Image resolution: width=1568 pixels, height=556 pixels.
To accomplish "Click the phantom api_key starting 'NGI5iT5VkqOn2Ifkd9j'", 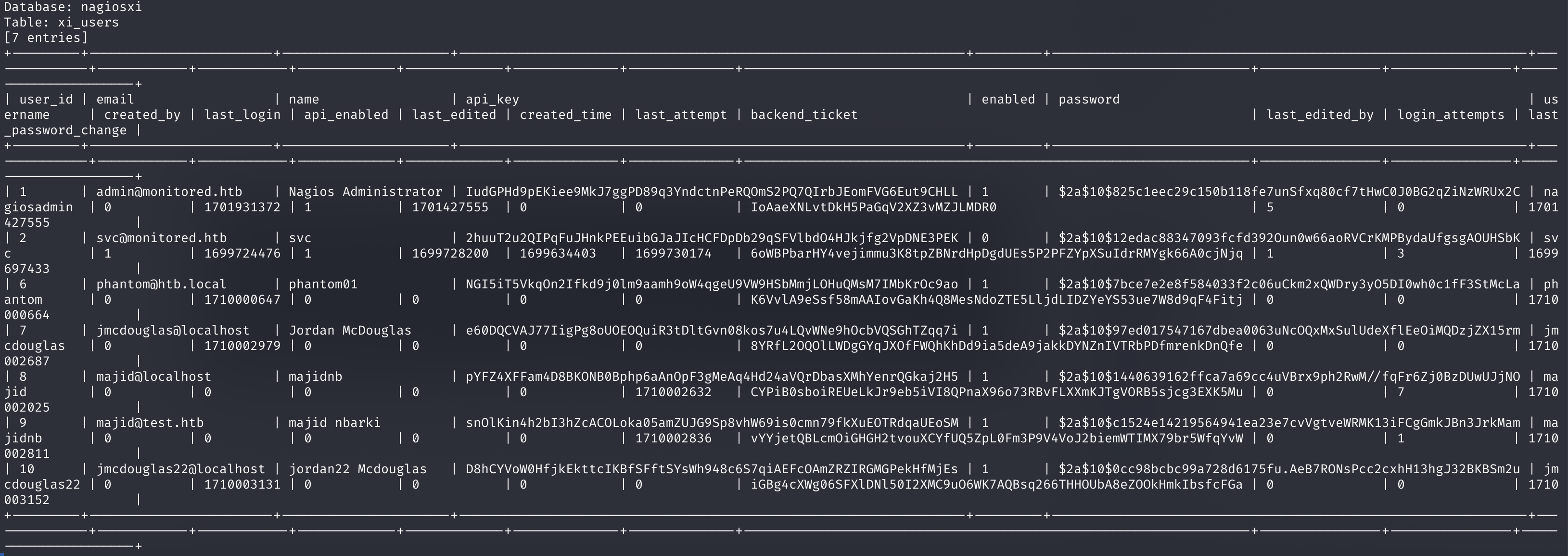I will (712, 284).
